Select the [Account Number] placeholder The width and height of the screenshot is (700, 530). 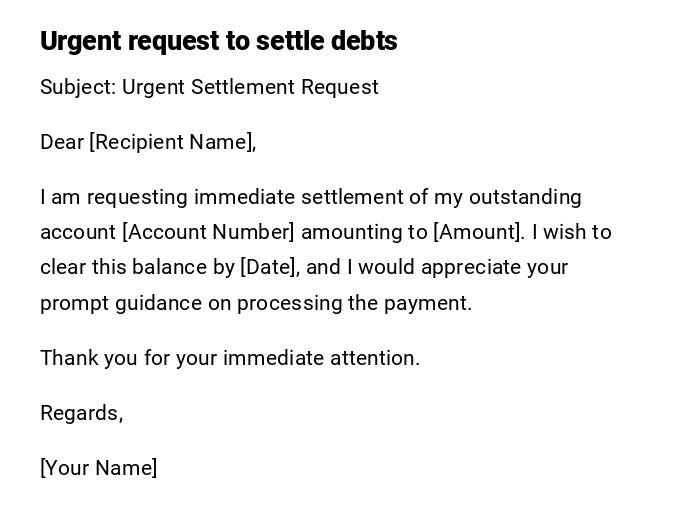click(208, 232)
